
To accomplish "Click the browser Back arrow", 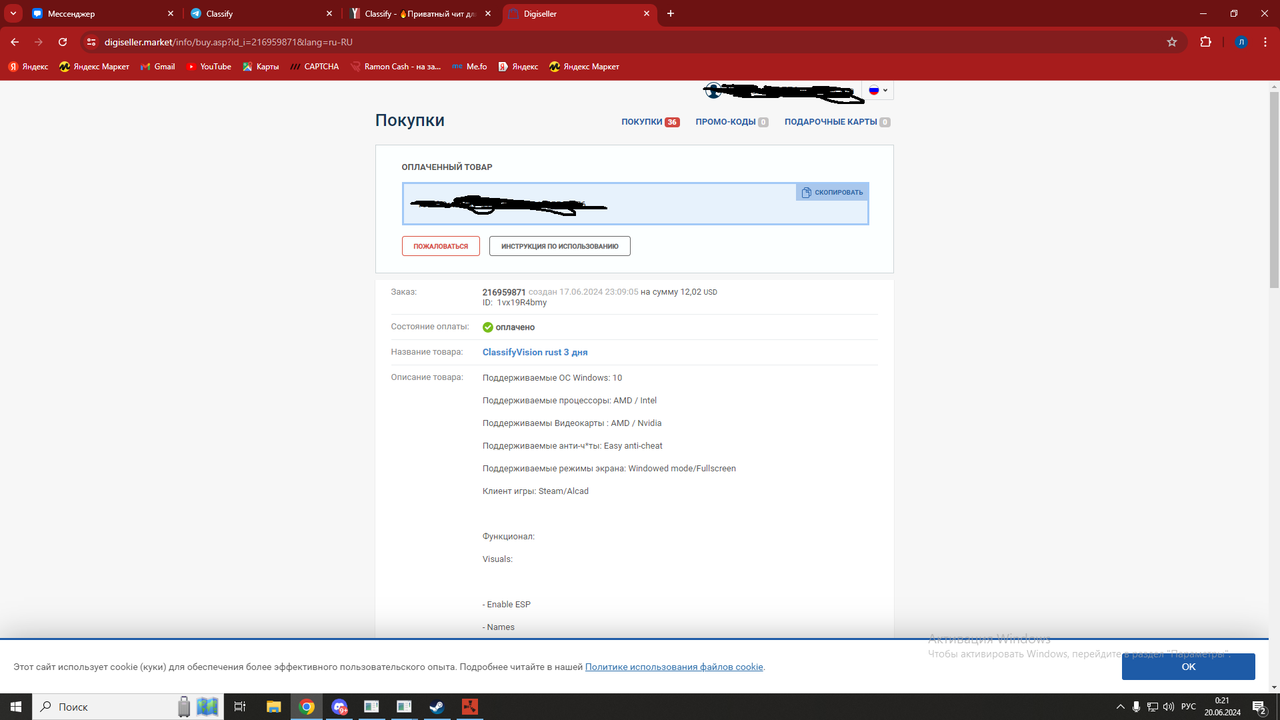I will [15, 42].
